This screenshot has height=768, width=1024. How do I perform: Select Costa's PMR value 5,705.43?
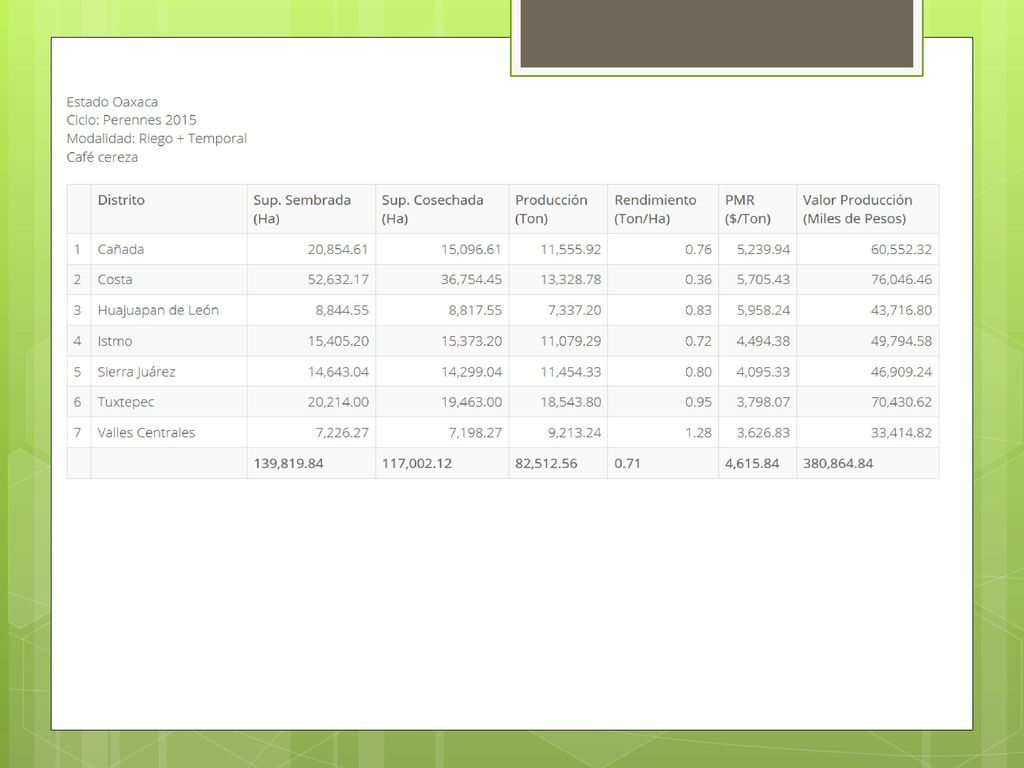[x=763, y=280]
